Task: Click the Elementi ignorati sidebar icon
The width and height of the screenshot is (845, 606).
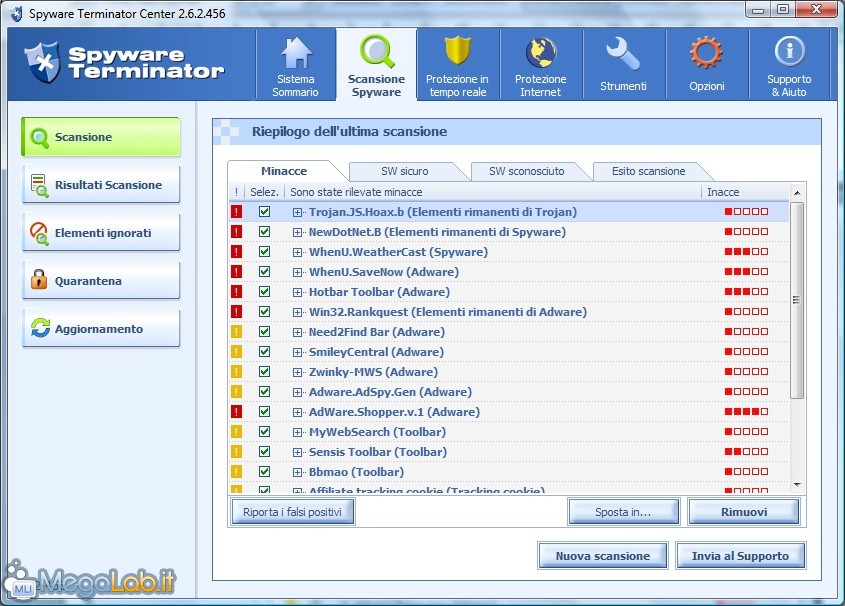Action: (x=39, y=233)
